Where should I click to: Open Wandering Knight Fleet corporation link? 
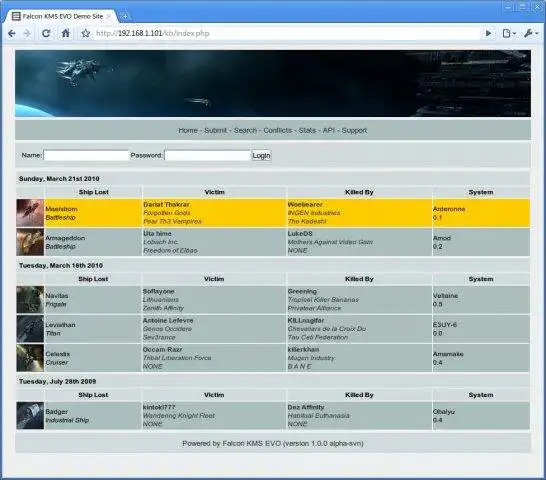179,416
